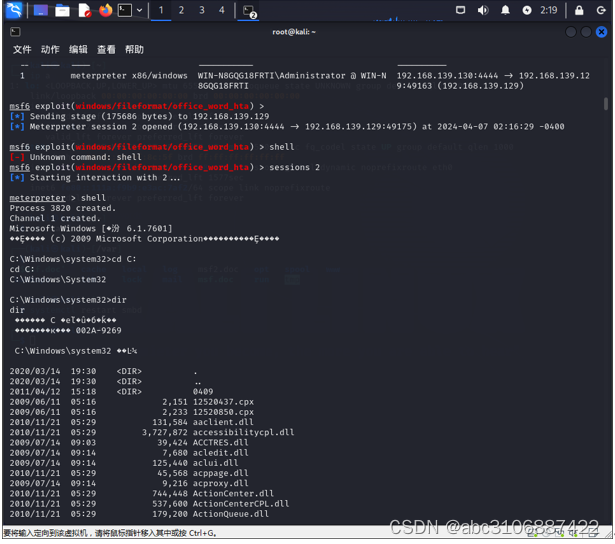Click the terminal scrollbar thumb

pyautogui.click(x=606, y=104)
